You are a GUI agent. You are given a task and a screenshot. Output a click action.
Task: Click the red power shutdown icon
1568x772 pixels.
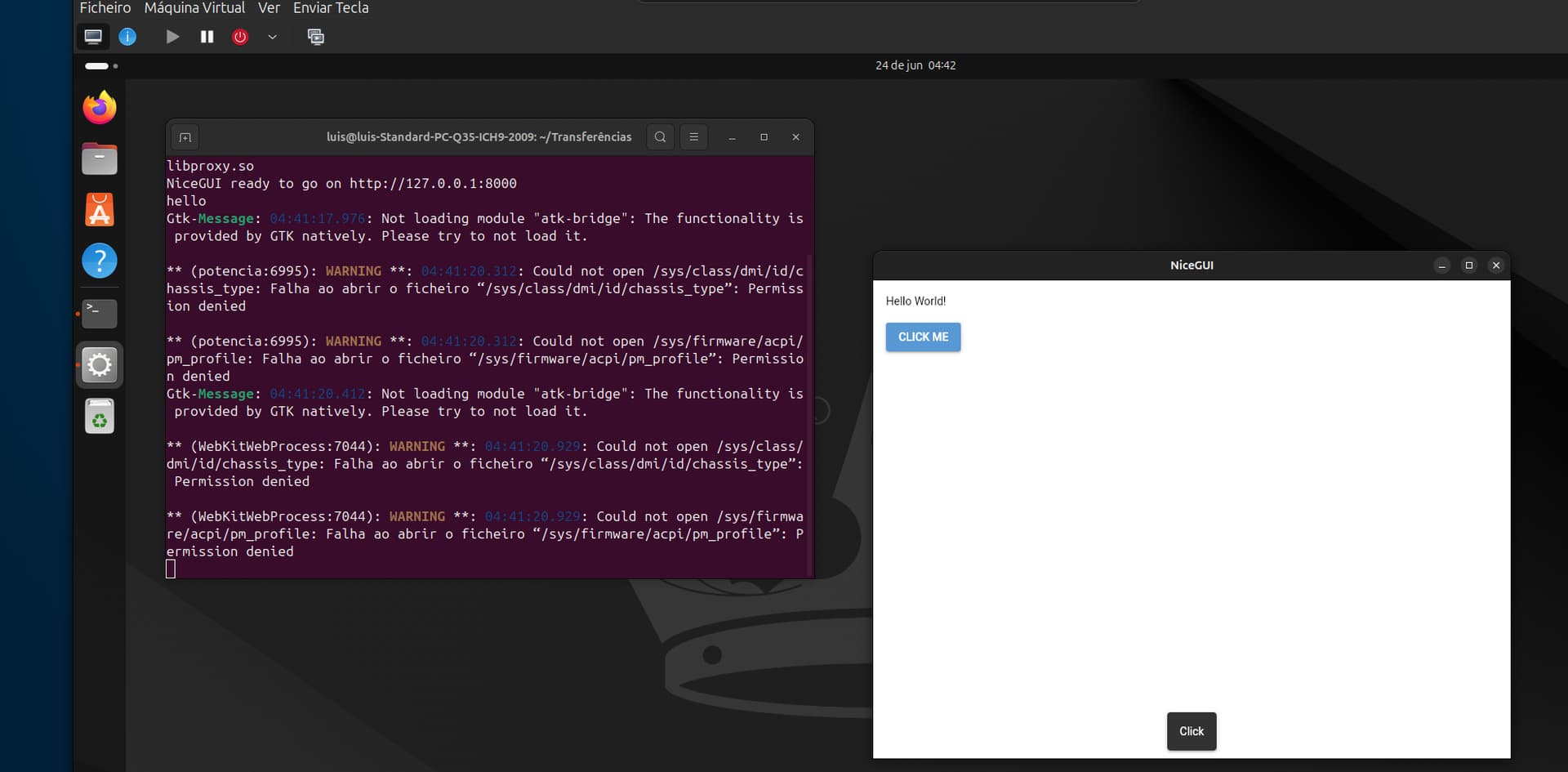[240, 37]
